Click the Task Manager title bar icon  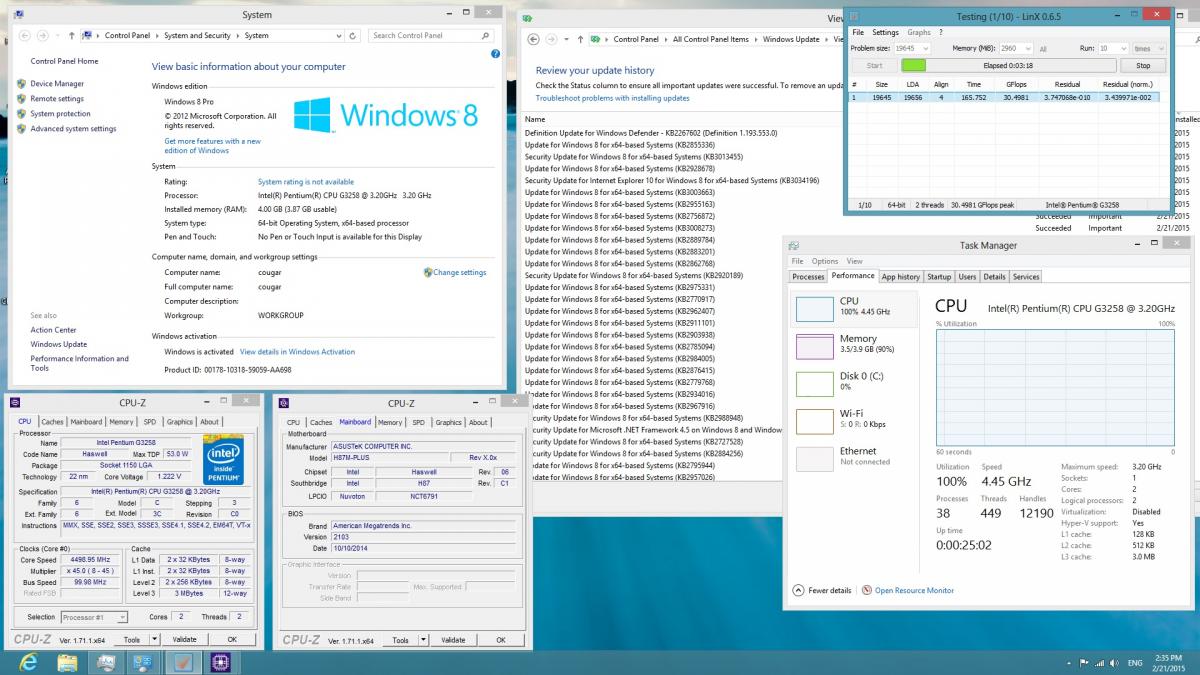[794, 245]
